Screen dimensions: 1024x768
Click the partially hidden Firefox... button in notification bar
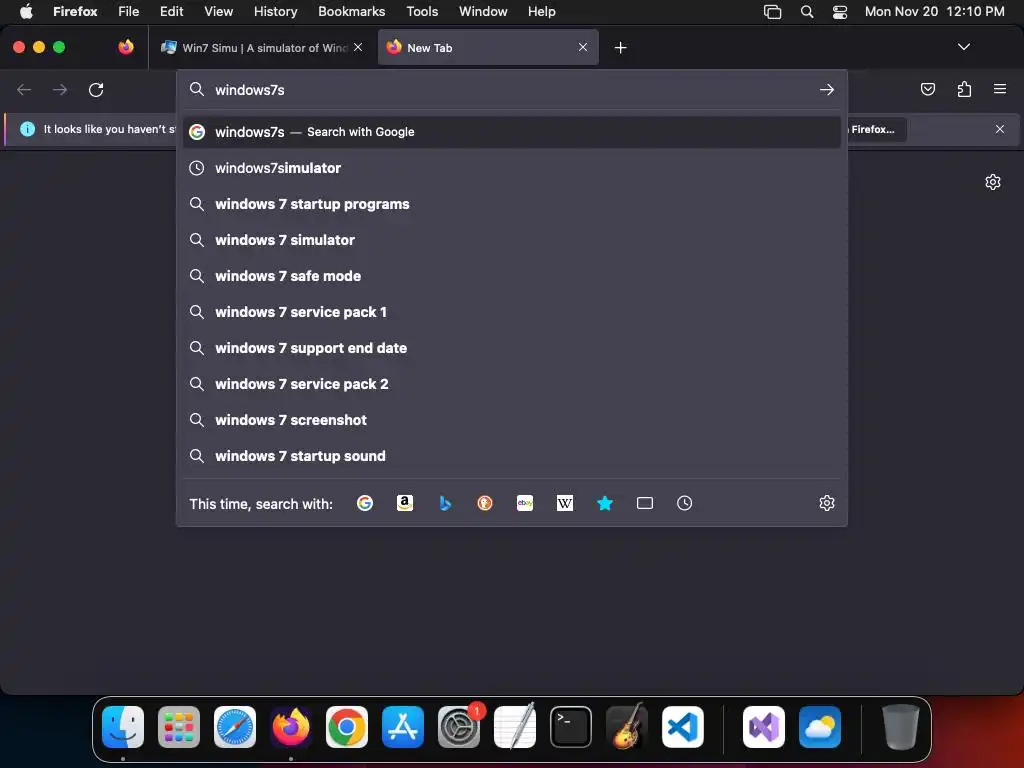[x=876, y=129]
